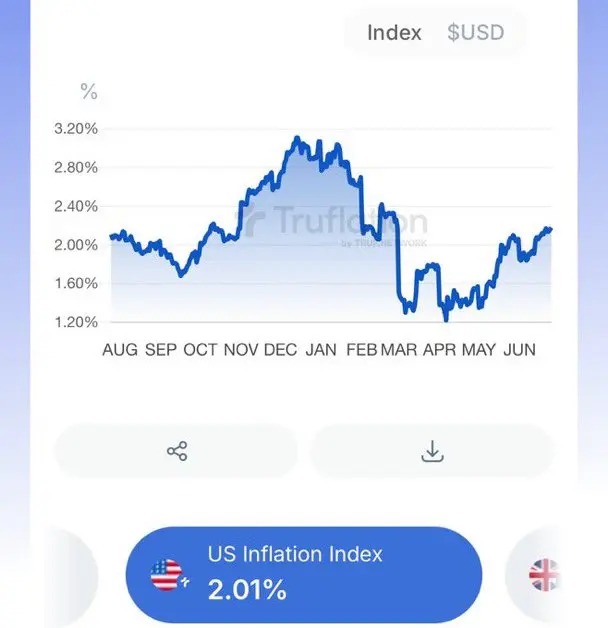Click the percent symbol above the y-axis
The image size is (608, 628).
89,91
